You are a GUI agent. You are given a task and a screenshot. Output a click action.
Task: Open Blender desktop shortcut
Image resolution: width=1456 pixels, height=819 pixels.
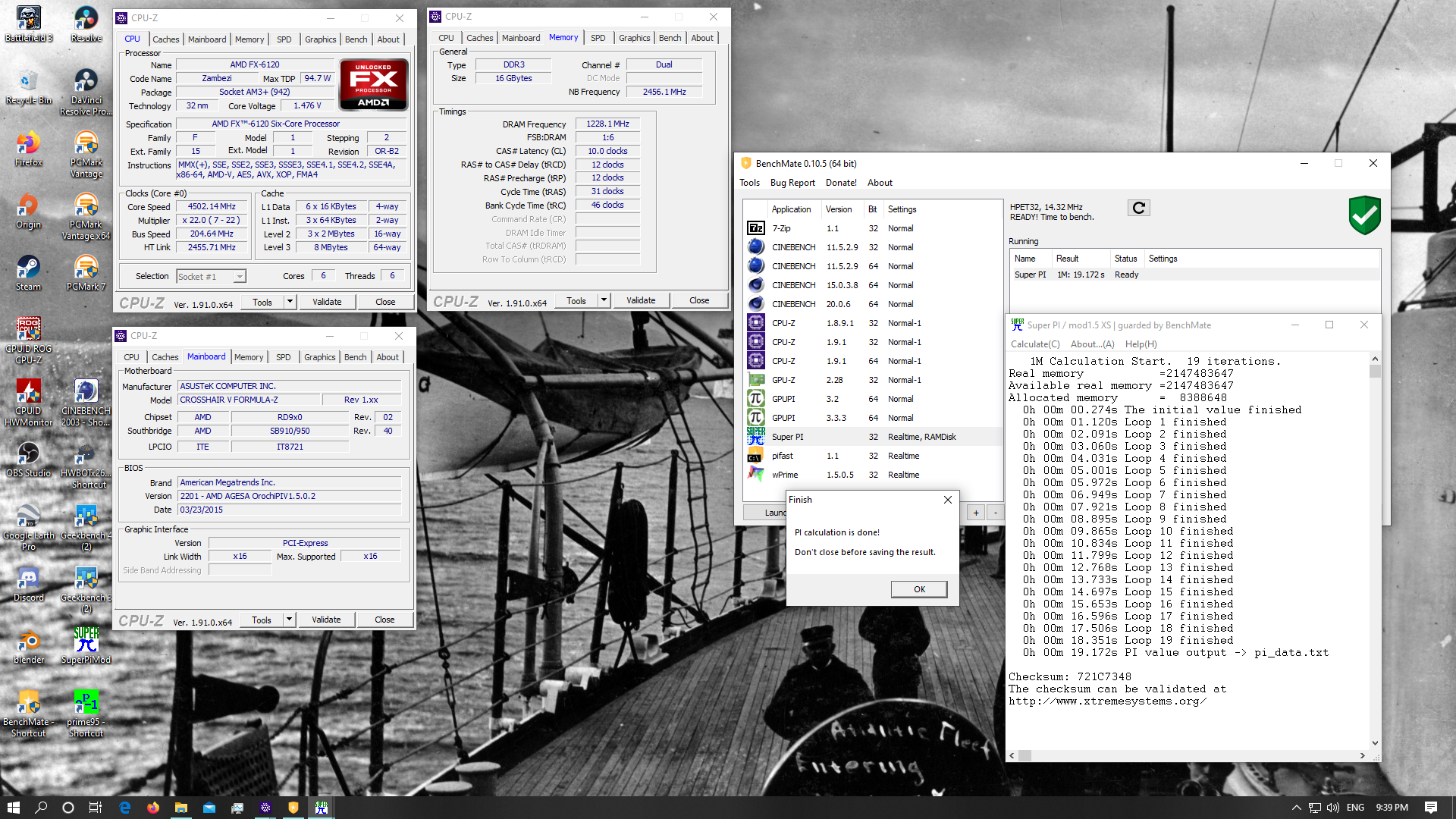point(29,647)
